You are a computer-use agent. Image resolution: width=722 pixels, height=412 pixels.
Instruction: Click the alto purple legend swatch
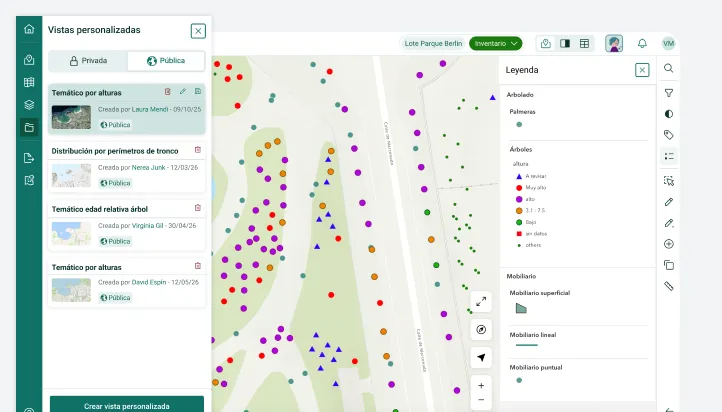click(x=519, y=199)
